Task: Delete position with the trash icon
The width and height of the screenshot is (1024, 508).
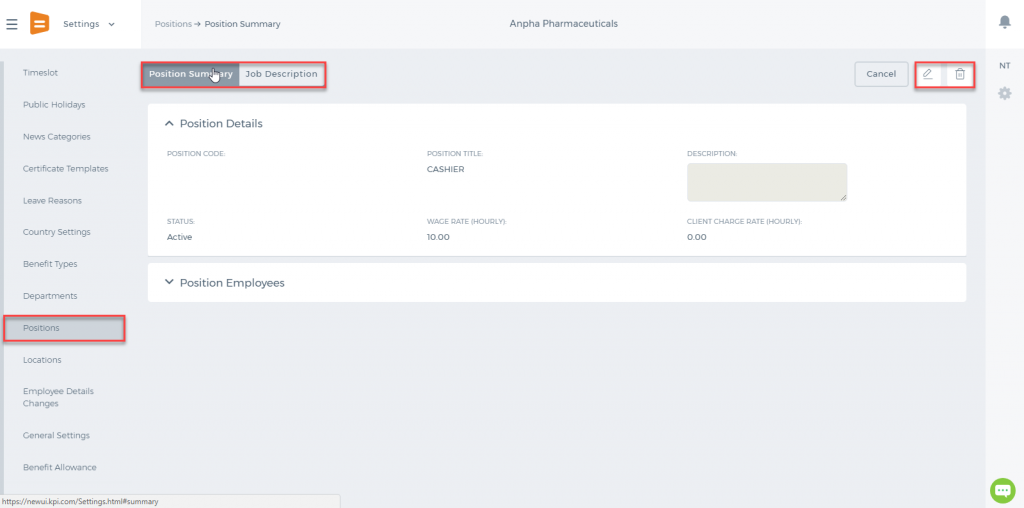Action: point(959,74)
